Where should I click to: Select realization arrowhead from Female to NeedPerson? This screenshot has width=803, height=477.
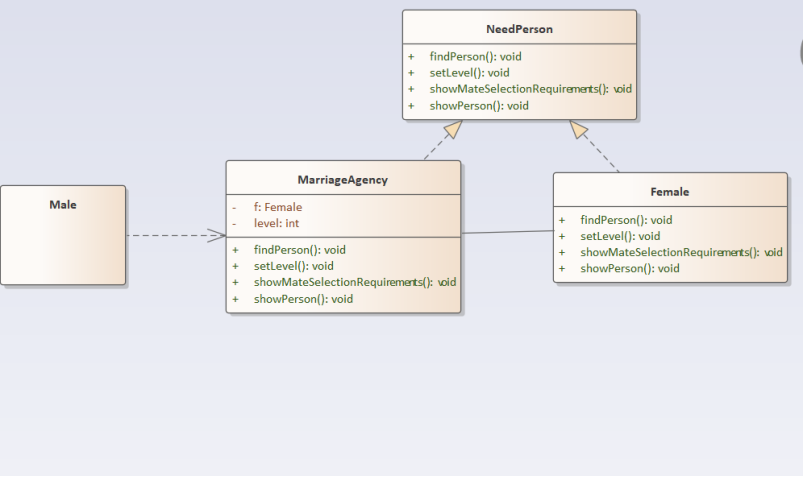tap(578, 129)
